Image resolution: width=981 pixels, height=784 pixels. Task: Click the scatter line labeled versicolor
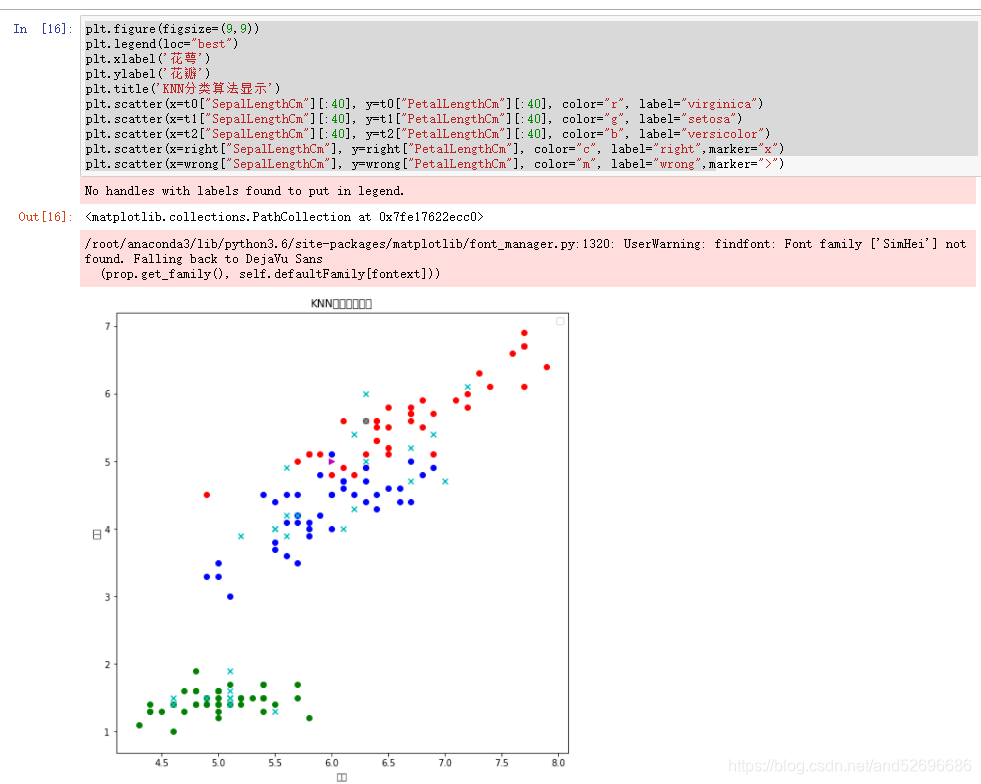coord(428,134)
